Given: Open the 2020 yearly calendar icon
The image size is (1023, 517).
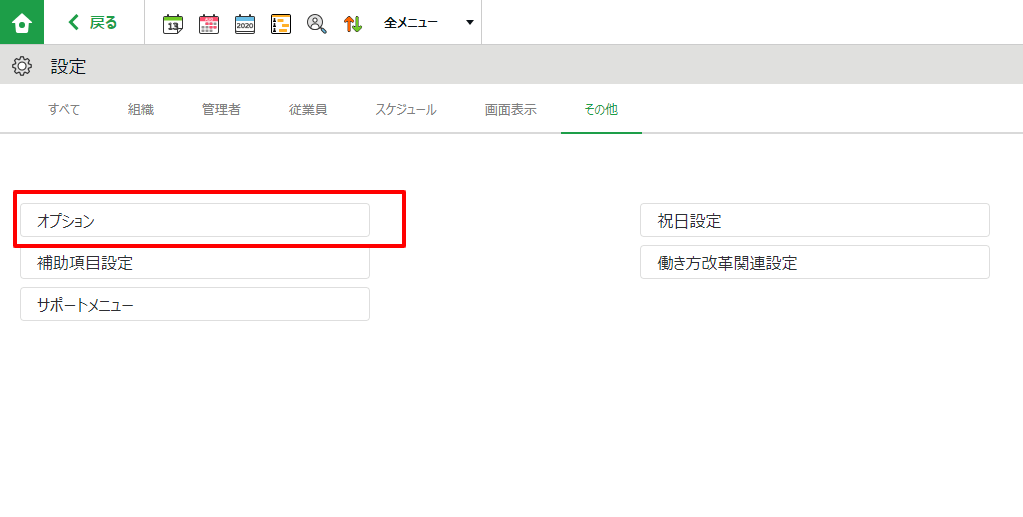Looking at the screenshot, I should (245, 24).
